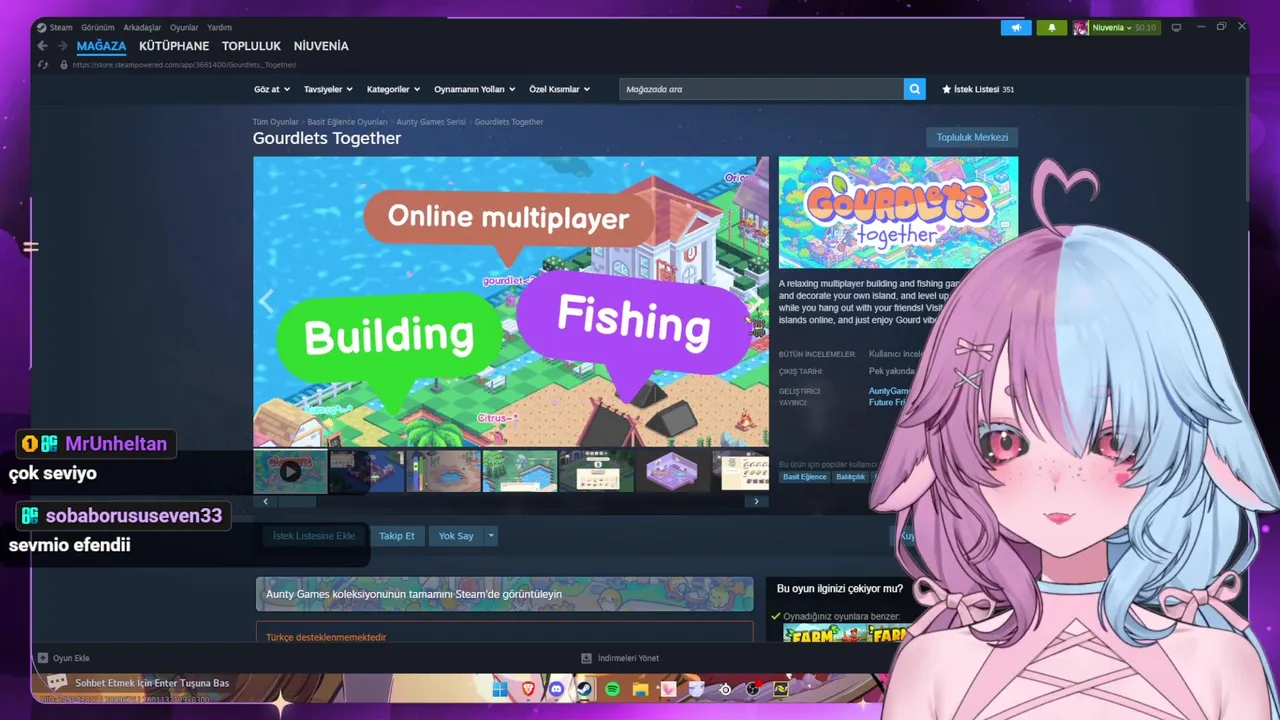
Task: Open File Explorer from the taskbar
Action: click(x=640, y=689)
